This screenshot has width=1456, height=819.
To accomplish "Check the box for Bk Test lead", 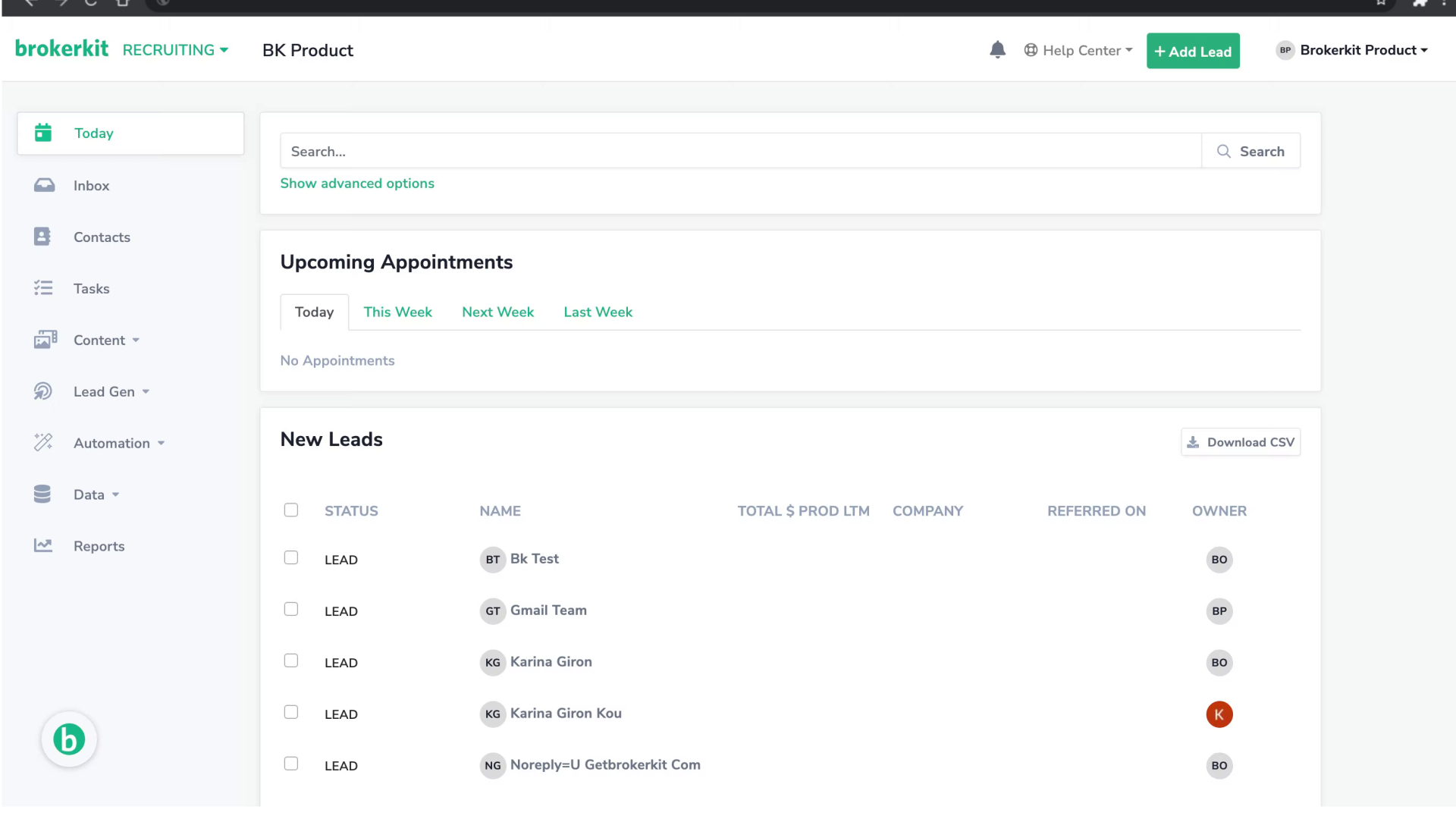I will point(291,558).
